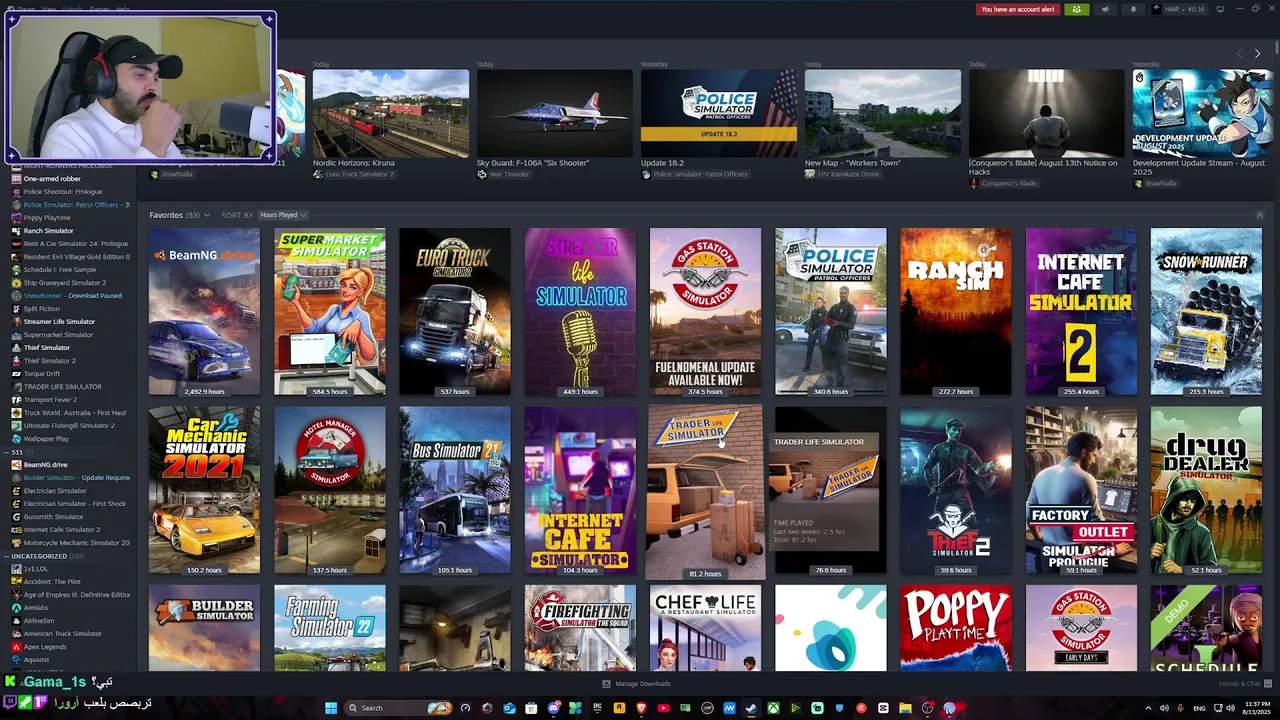The height and width of the screenshot is (720, 1280).
Task: Open Sky Guard F-106A news thumbnail
Action: coord(554,113)
